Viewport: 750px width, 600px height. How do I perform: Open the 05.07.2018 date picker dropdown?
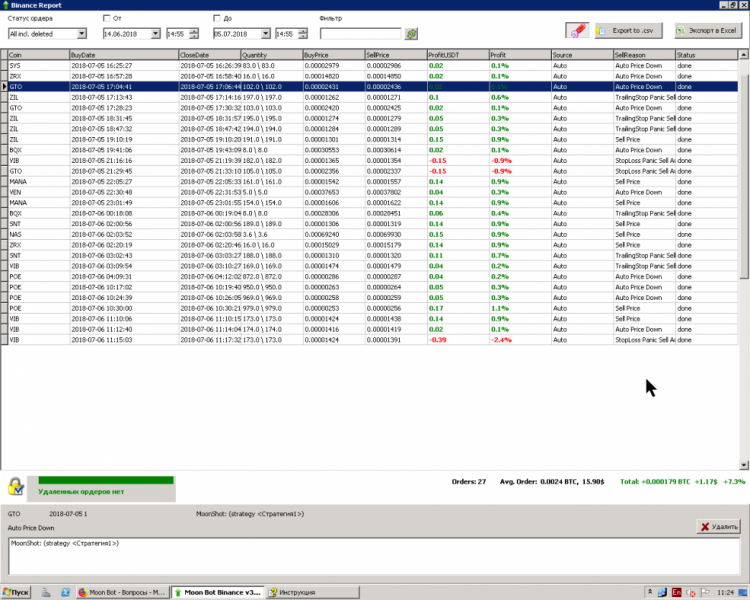point(265,34)
